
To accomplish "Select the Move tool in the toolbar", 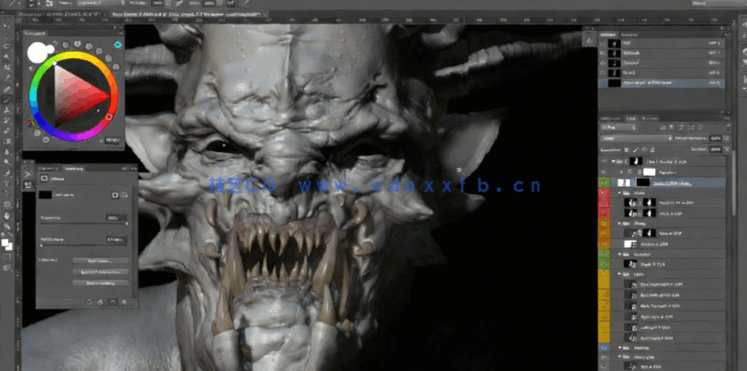I will tap(7, 26).
